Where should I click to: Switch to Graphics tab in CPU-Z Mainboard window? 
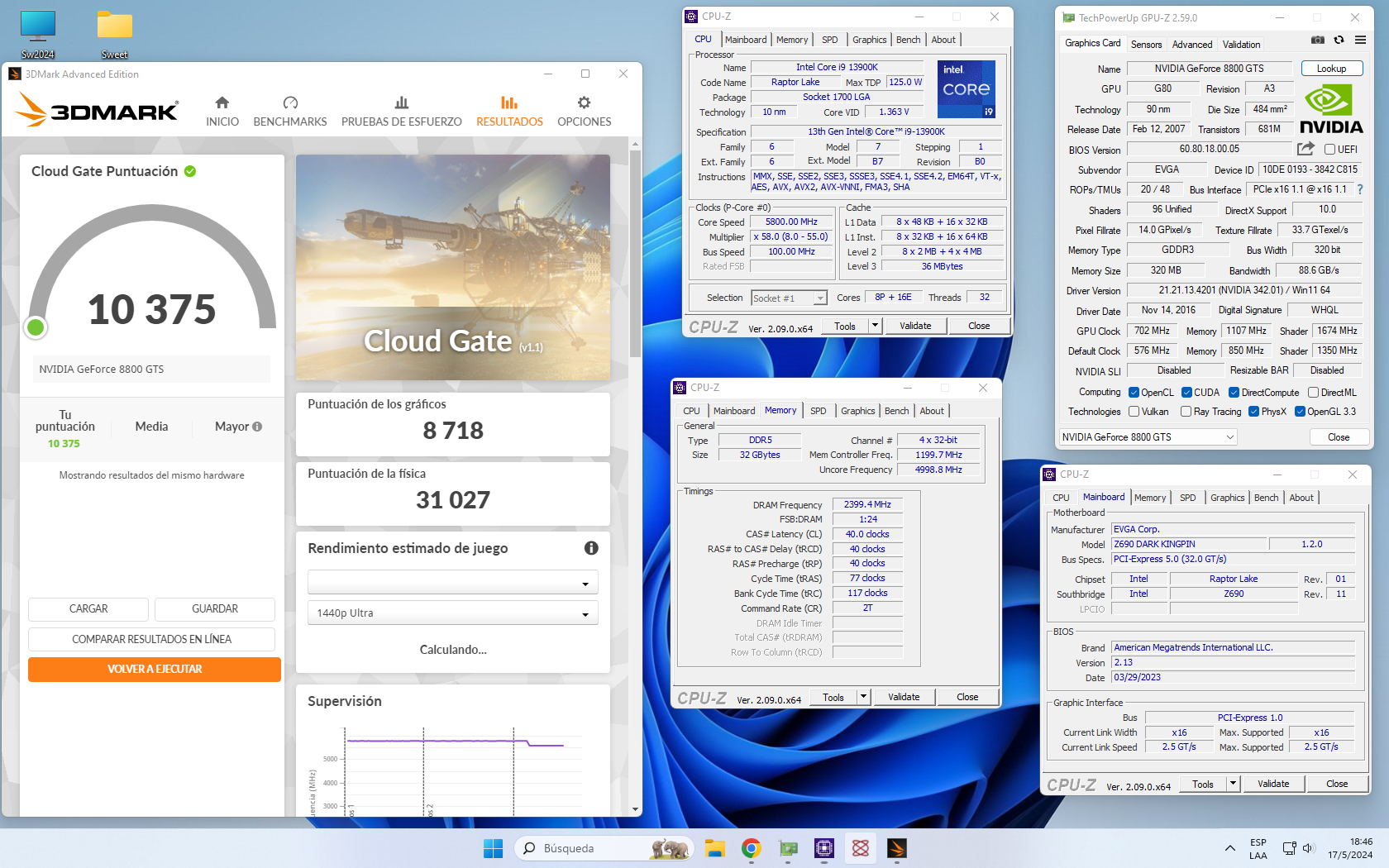pyautogui.click(x=1227, y=498)
